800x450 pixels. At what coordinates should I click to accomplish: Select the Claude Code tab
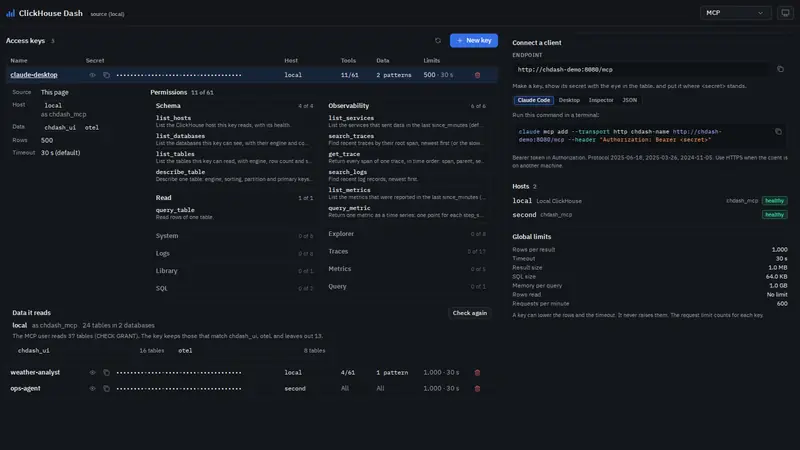click(533, 100)
